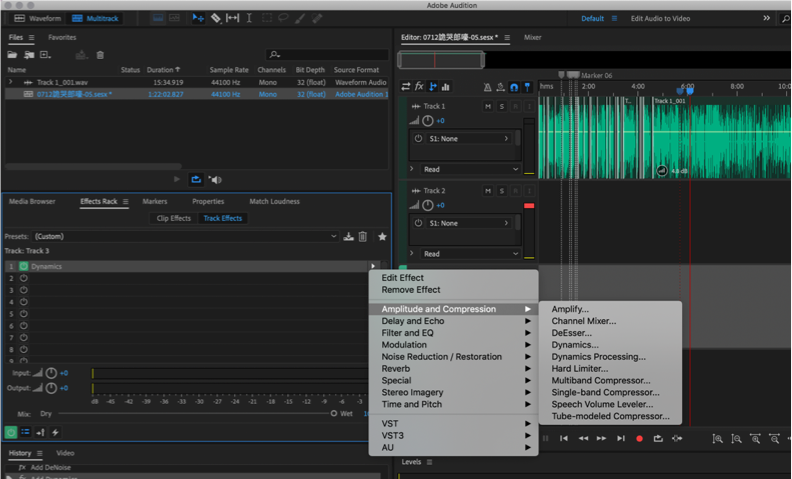The height and width of the screenshot is (479, 792).
Task: Switch to the Clip Effects button
Action: click(x=173, y=218)
